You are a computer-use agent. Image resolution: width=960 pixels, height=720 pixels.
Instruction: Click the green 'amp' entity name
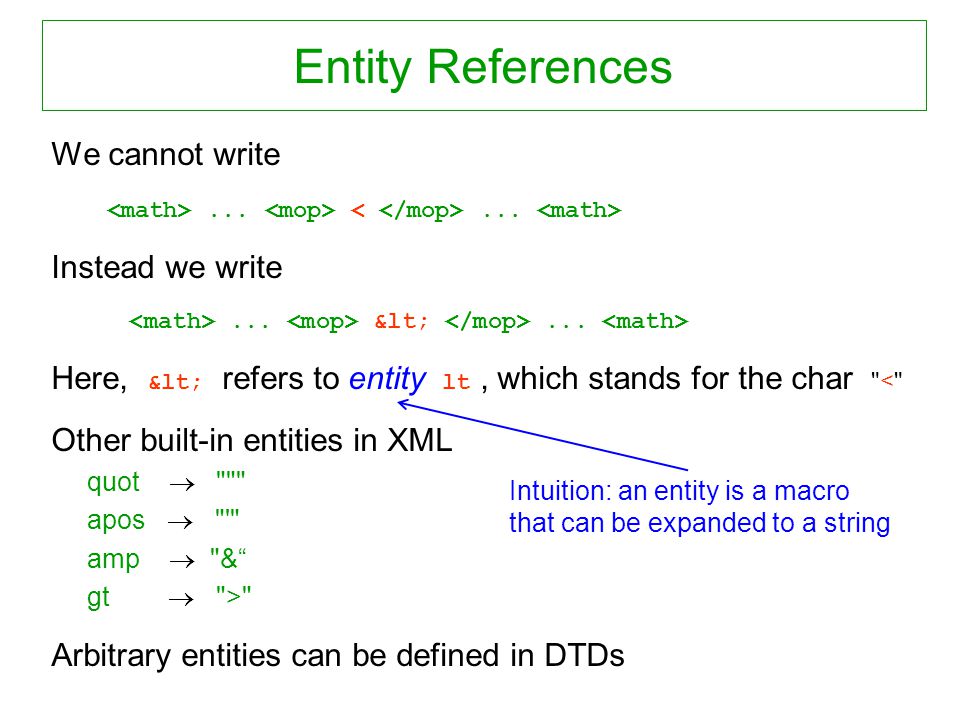pos(113,559)
